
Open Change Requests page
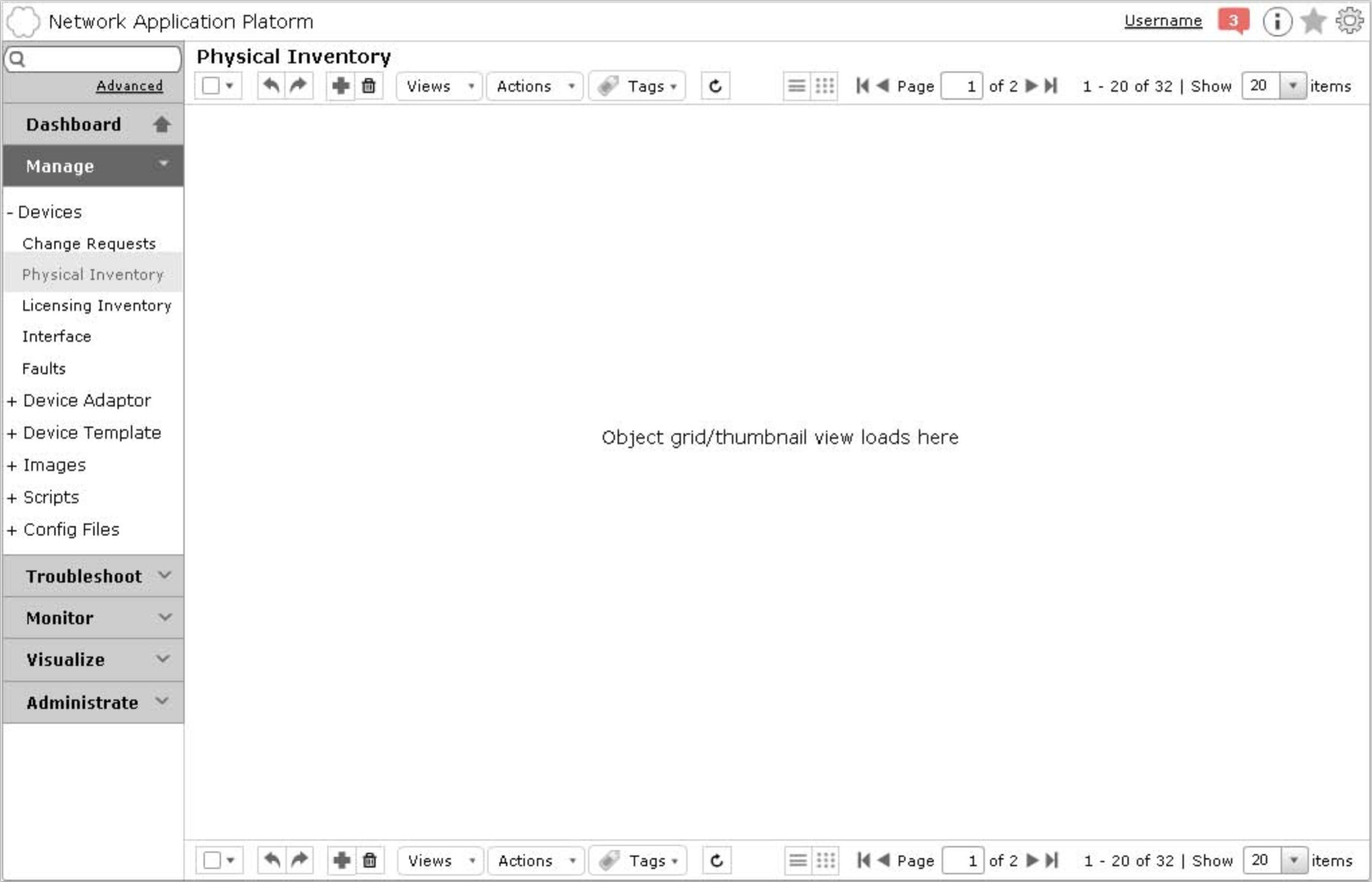[89, 243]
